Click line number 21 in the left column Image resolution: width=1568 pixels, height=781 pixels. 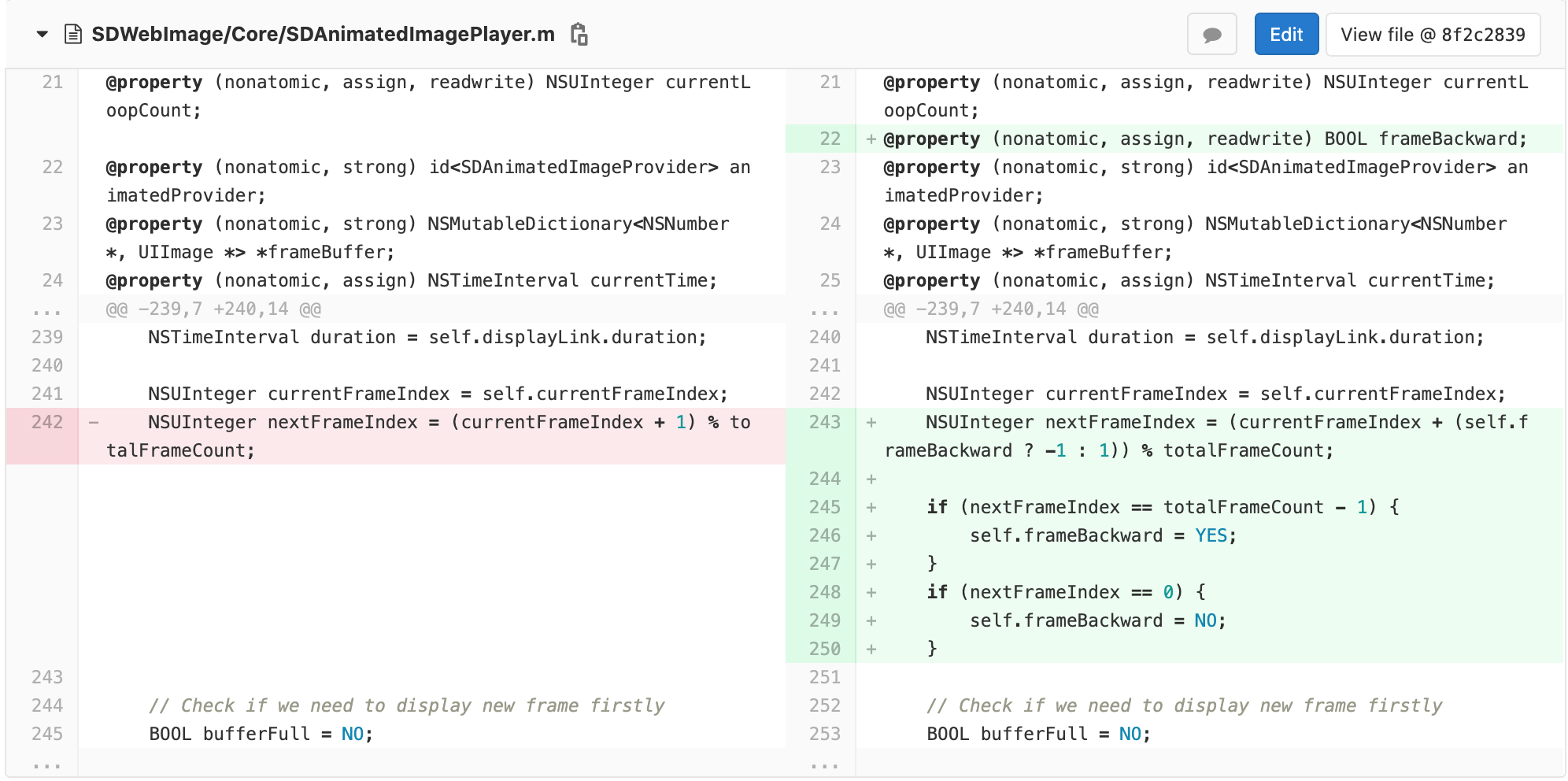pyautogui.click(x=50, y=82)
